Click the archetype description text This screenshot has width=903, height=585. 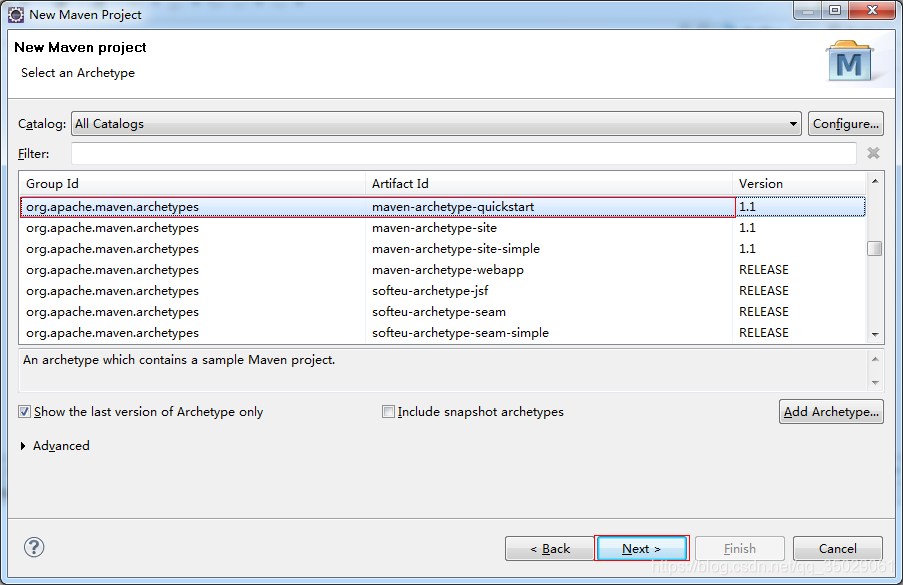point(179,360)
